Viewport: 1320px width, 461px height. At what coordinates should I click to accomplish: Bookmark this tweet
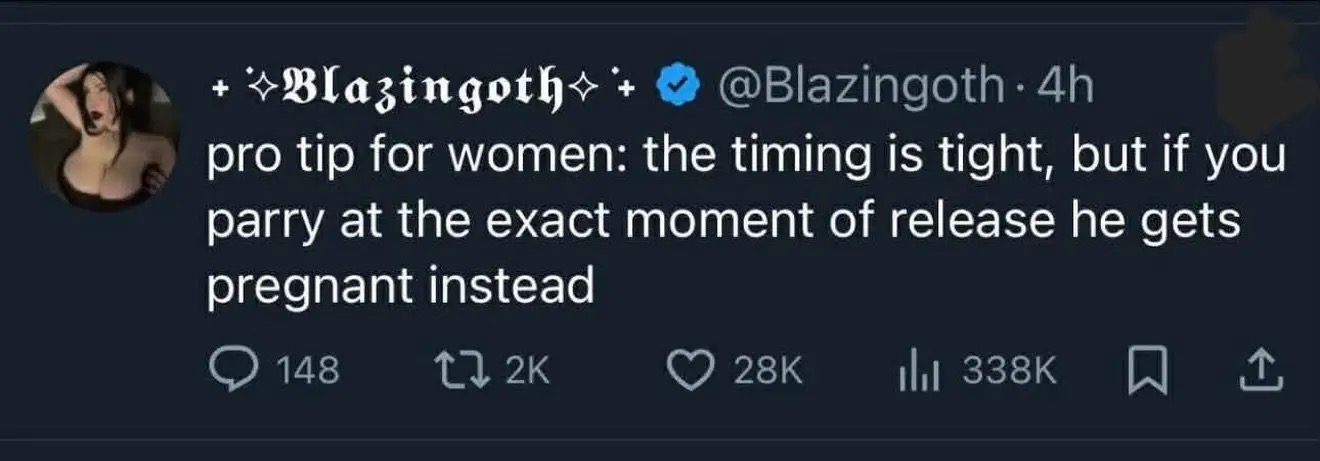tap(1147, 371)
